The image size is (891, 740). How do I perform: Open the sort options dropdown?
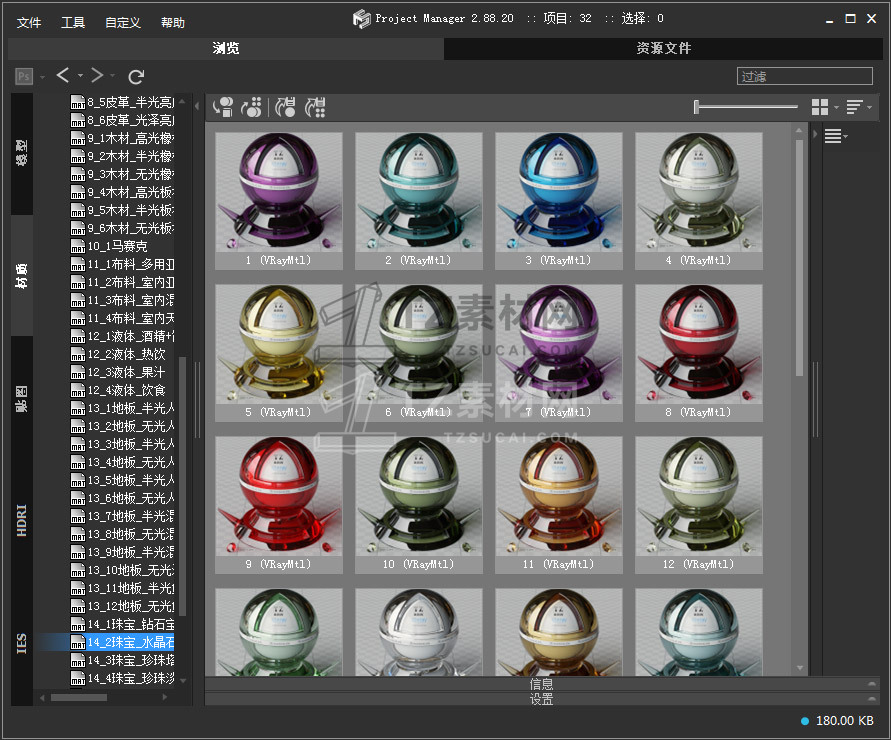coord(858,107)
